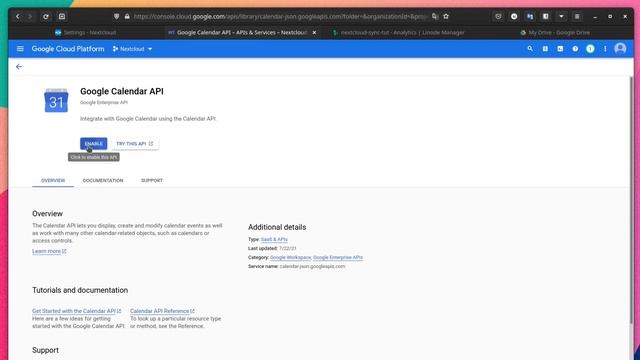The height and width of the screenshot is (360, 640).
Task: Activate Cloud Shell from the header
Action: click(x=560, y=49)
